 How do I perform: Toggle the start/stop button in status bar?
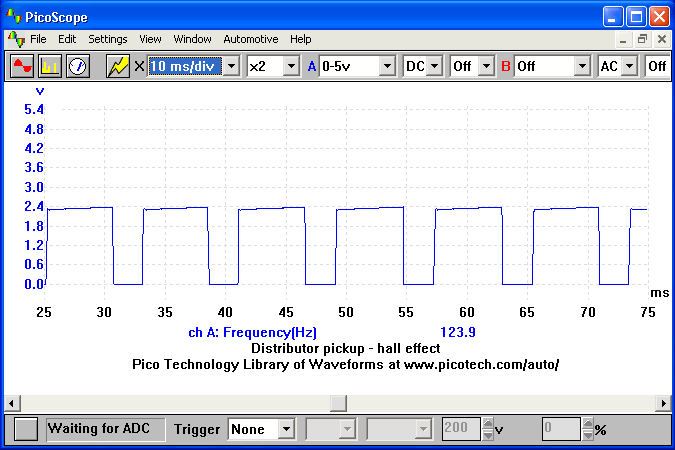[25, 429]
